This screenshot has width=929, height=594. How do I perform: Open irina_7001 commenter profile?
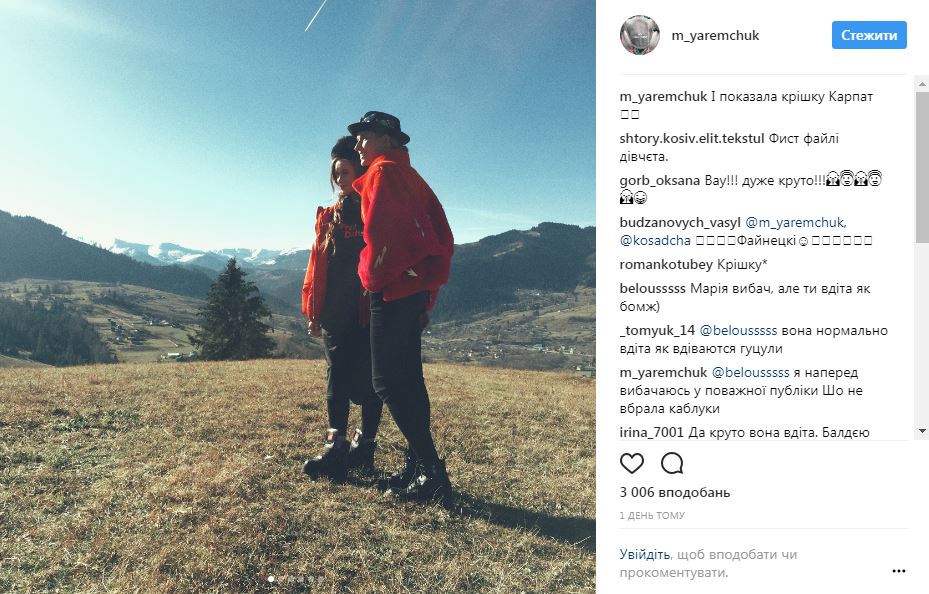[x=652, y=432]
